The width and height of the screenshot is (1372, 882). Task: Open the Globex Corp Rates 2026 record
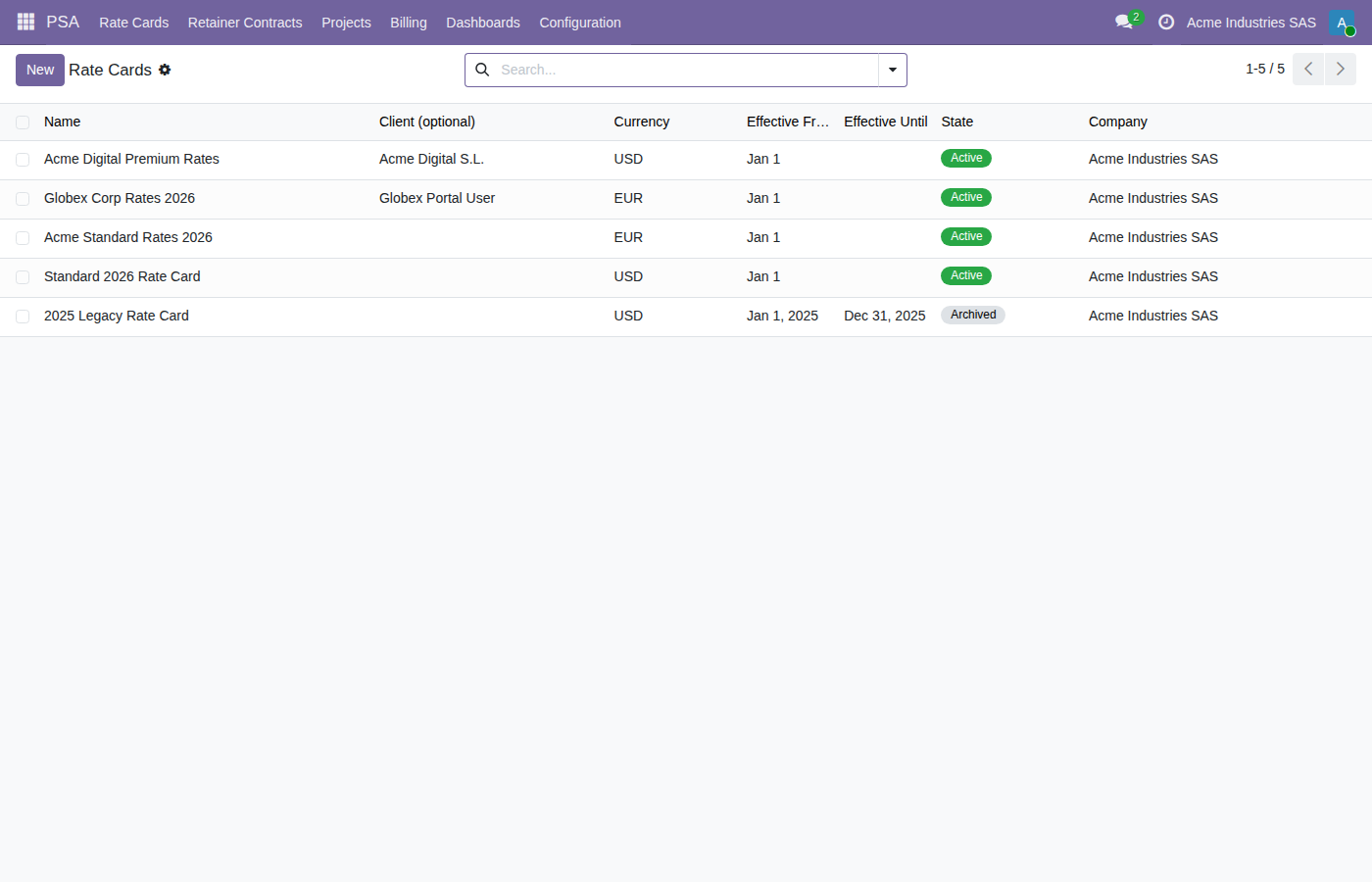pos(120,198)
